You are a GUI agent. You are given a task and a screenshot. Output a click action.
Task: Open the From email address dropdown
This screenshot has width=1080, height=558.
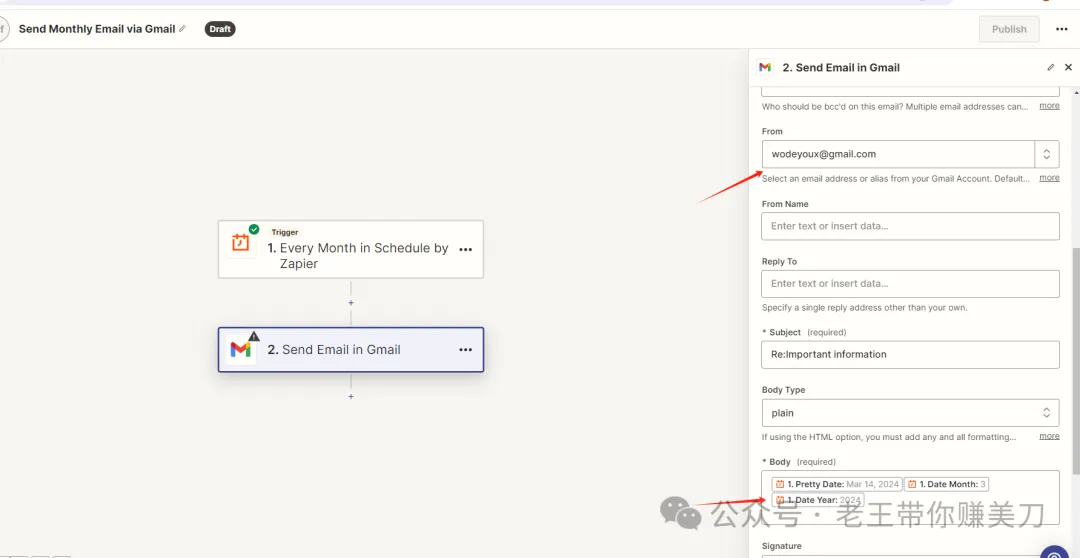point(910,154)
